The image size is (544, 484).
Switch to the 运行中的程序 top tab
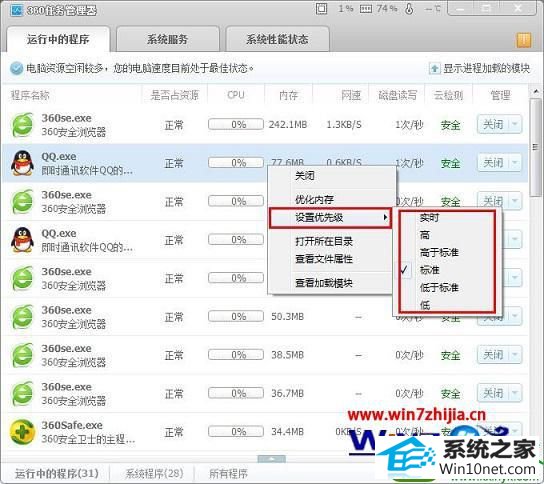point(58,39)
